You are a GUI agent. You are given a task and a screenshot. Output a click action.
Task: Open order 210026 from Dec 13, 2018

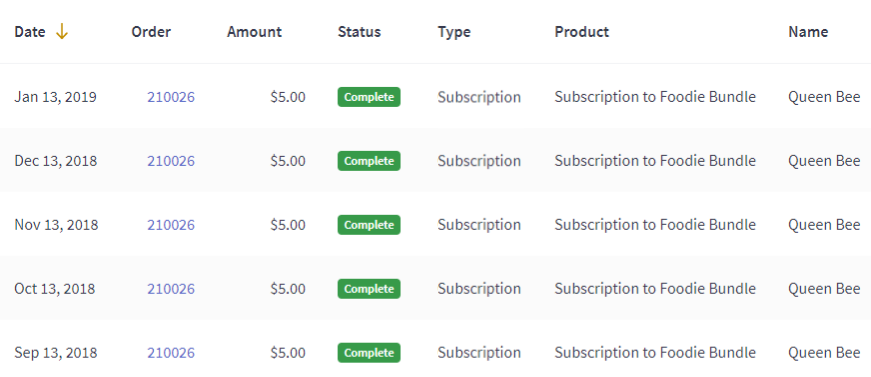click(171, 161)
